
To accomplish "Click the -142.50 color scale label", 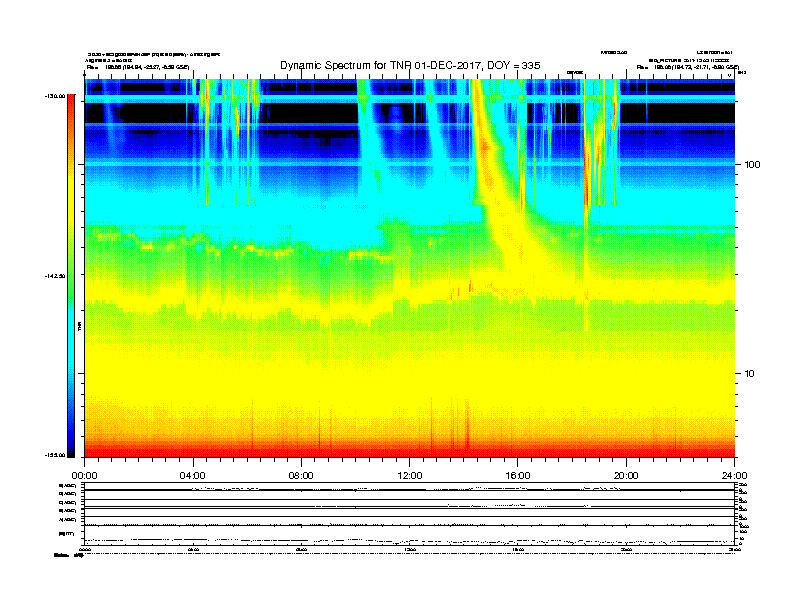I will (55, 276).
